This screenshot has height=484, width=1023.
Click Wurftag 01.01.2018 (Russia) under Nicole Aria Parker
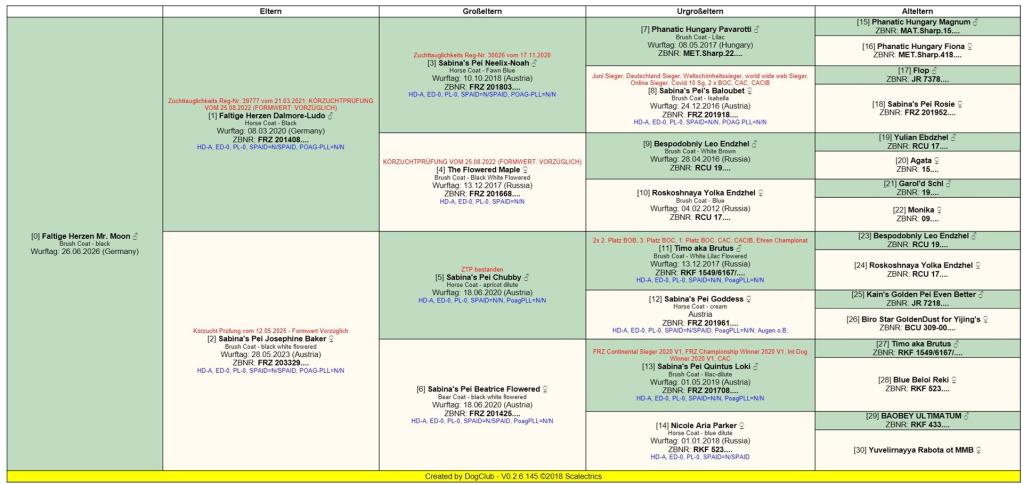pos(700,441)
